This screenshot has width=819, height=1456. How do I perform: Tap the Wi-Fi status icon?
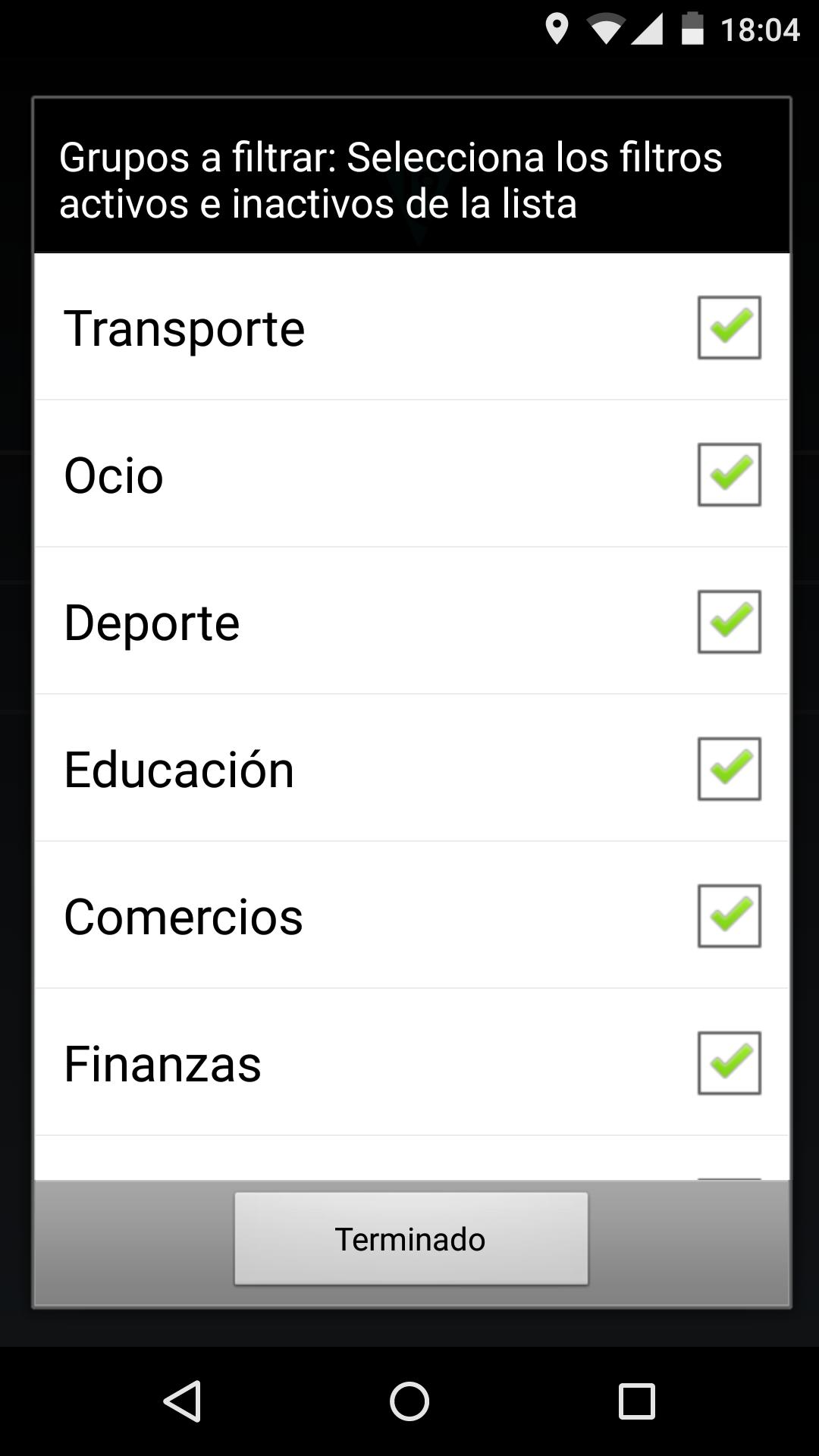pos(604,30)
